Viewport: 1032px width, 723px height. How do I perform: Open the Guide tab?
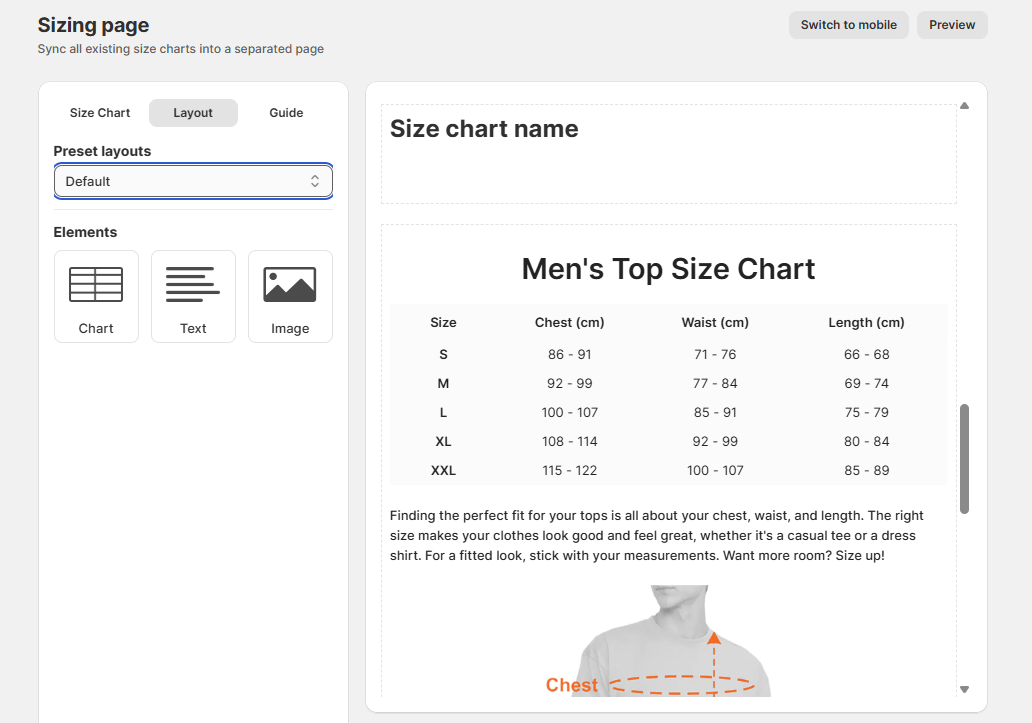[x=286, y=113]
